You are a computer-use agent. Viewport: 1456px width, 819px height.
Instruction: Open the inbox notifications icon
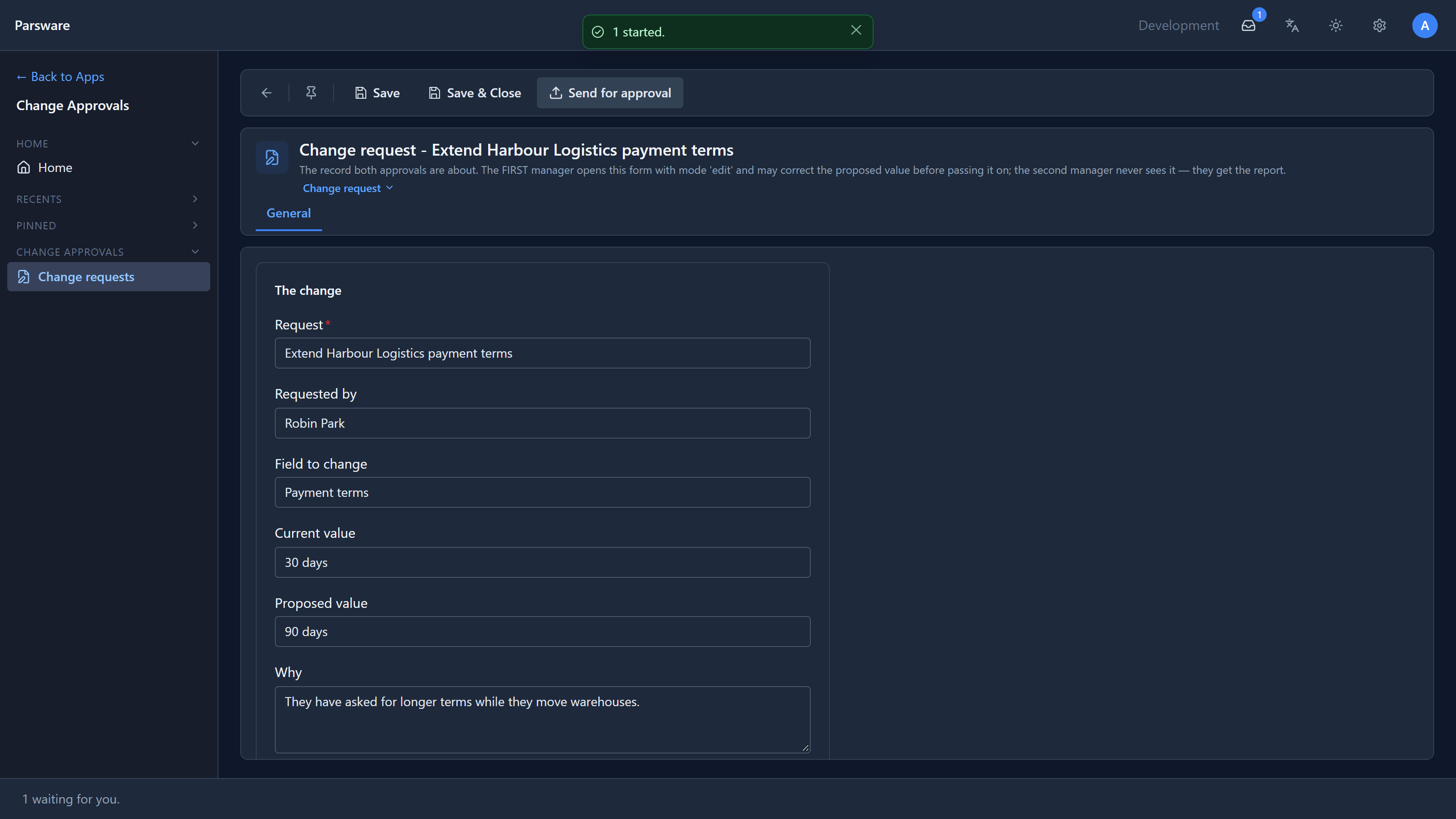(x=1248, y=25)
